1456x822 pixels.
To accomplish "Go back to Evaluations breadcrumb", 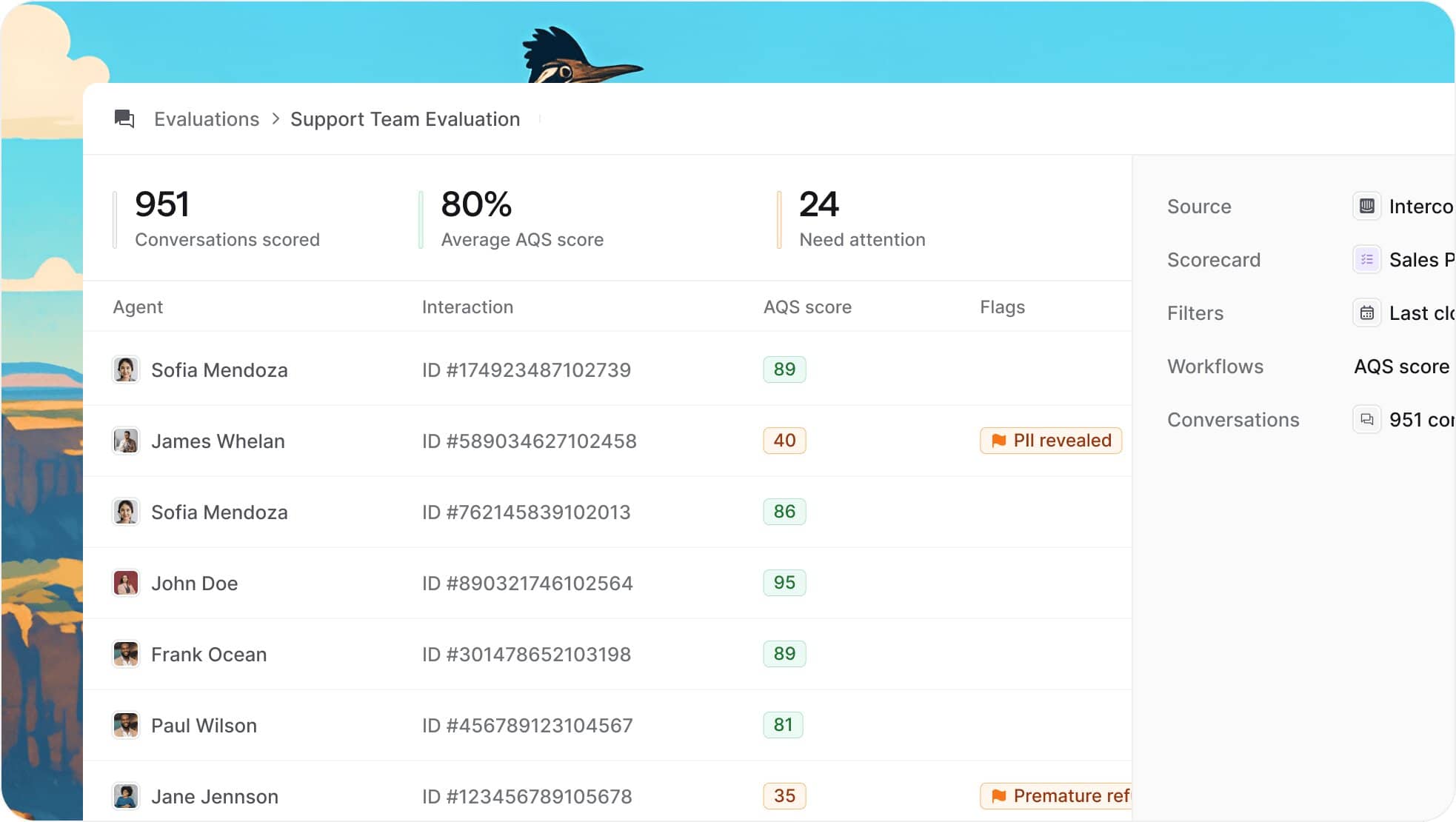I will [x=207, y=119].
